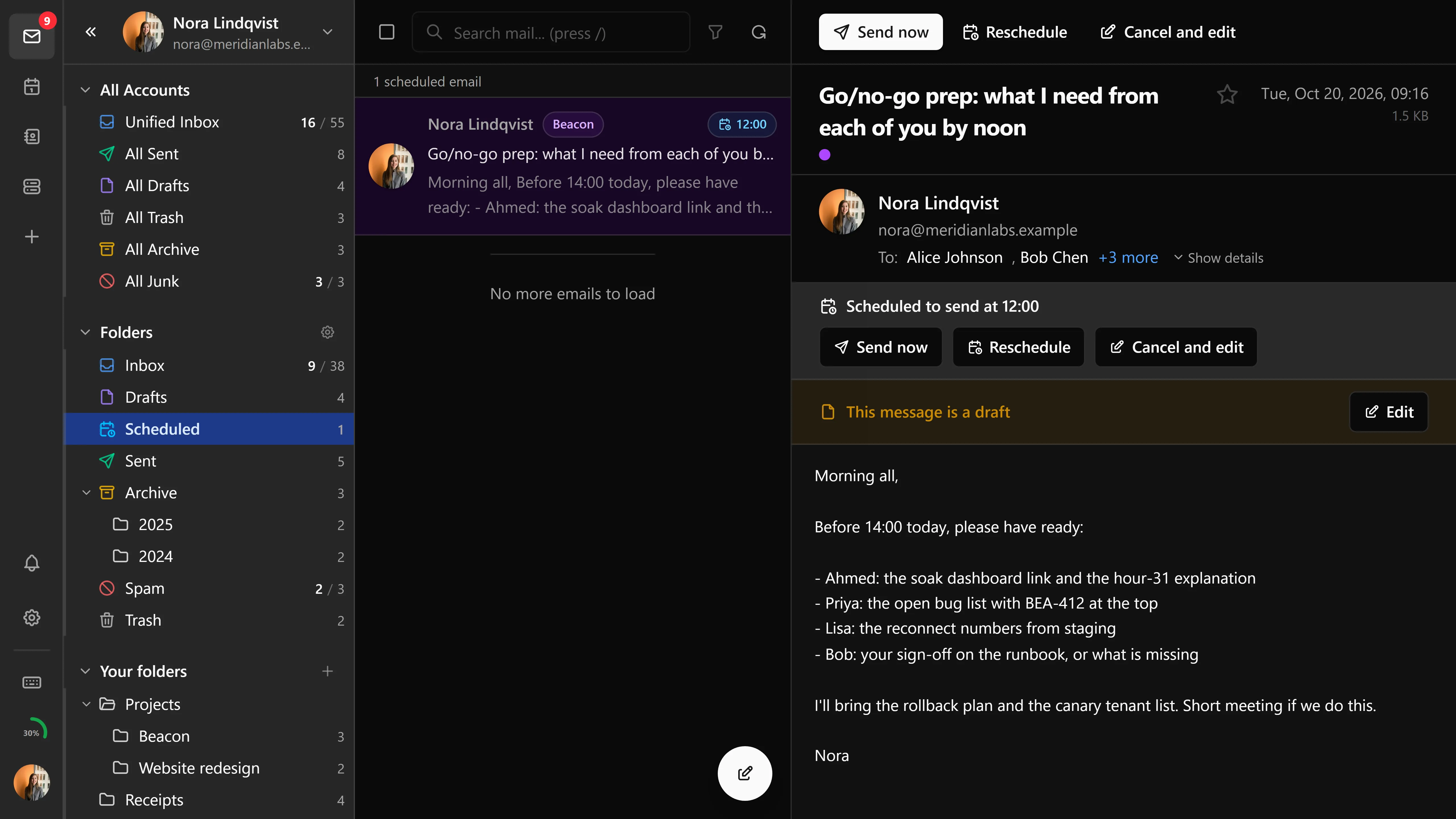Click the Beacon tag on the email
Image resolution: width=1456 pixels, height=819 pixels.
tap(573, 124)
